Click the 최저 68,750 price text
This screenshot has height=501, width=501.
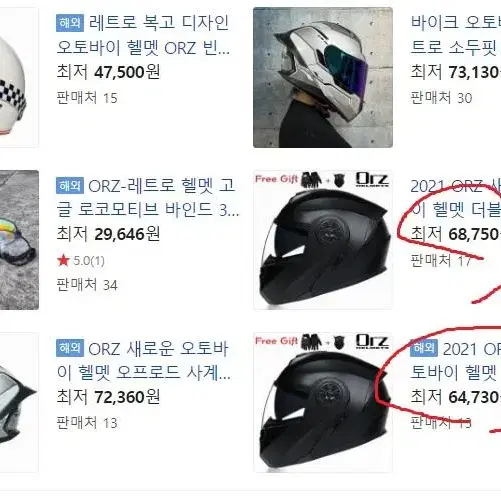(456, 234)
